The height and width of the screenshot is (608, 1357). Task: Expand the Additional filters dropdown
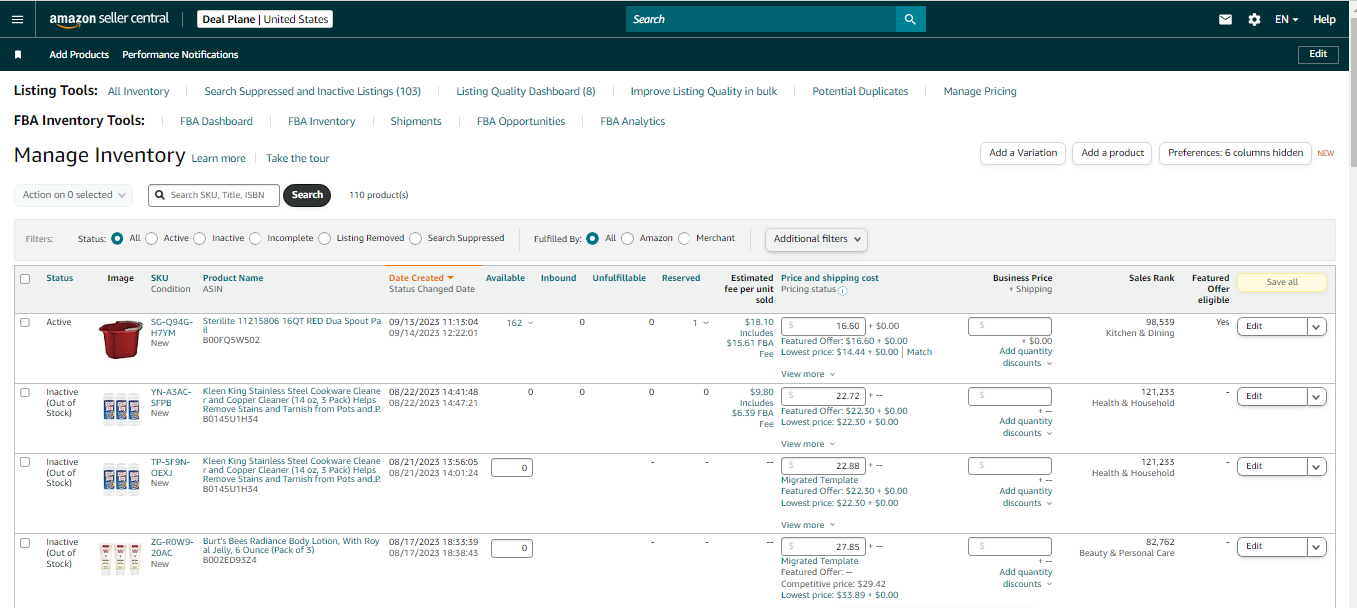pyautogui.click(x=816, y=239)
